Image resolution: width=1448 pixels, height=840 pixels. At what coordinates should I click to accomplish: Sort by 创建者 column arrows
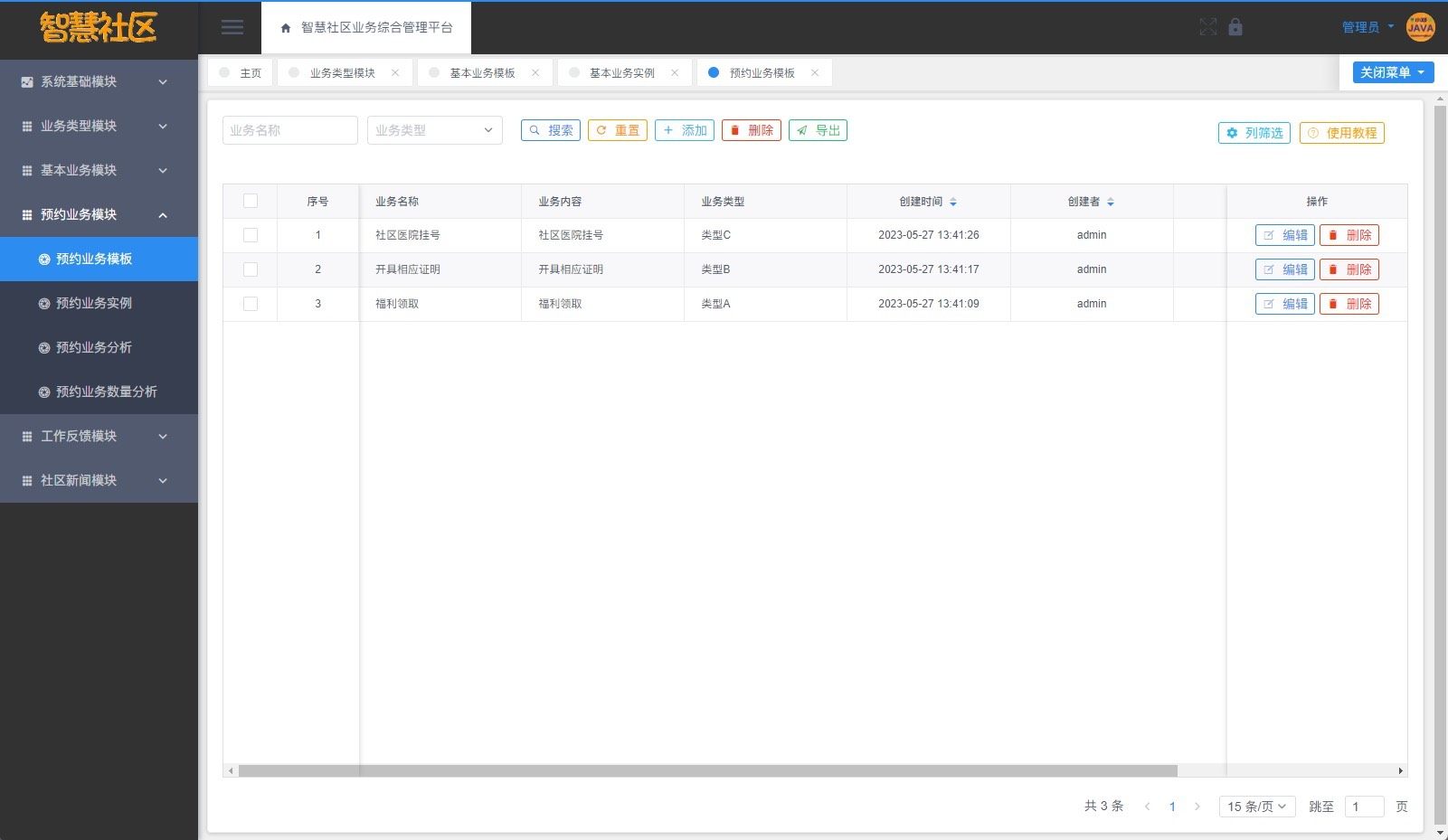click(x=1111, y=202)
